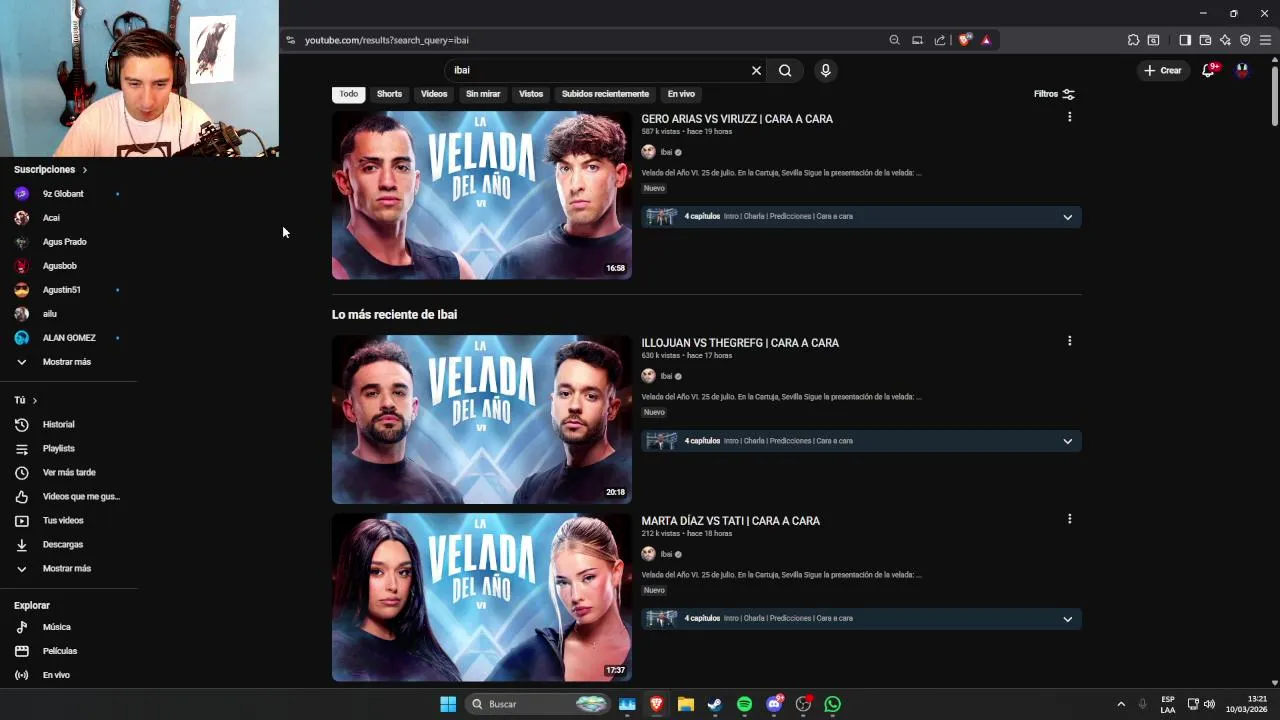
Task: Open Illojuan vs TheGrefg thumbnail
Action: click(x=482, y=419)
